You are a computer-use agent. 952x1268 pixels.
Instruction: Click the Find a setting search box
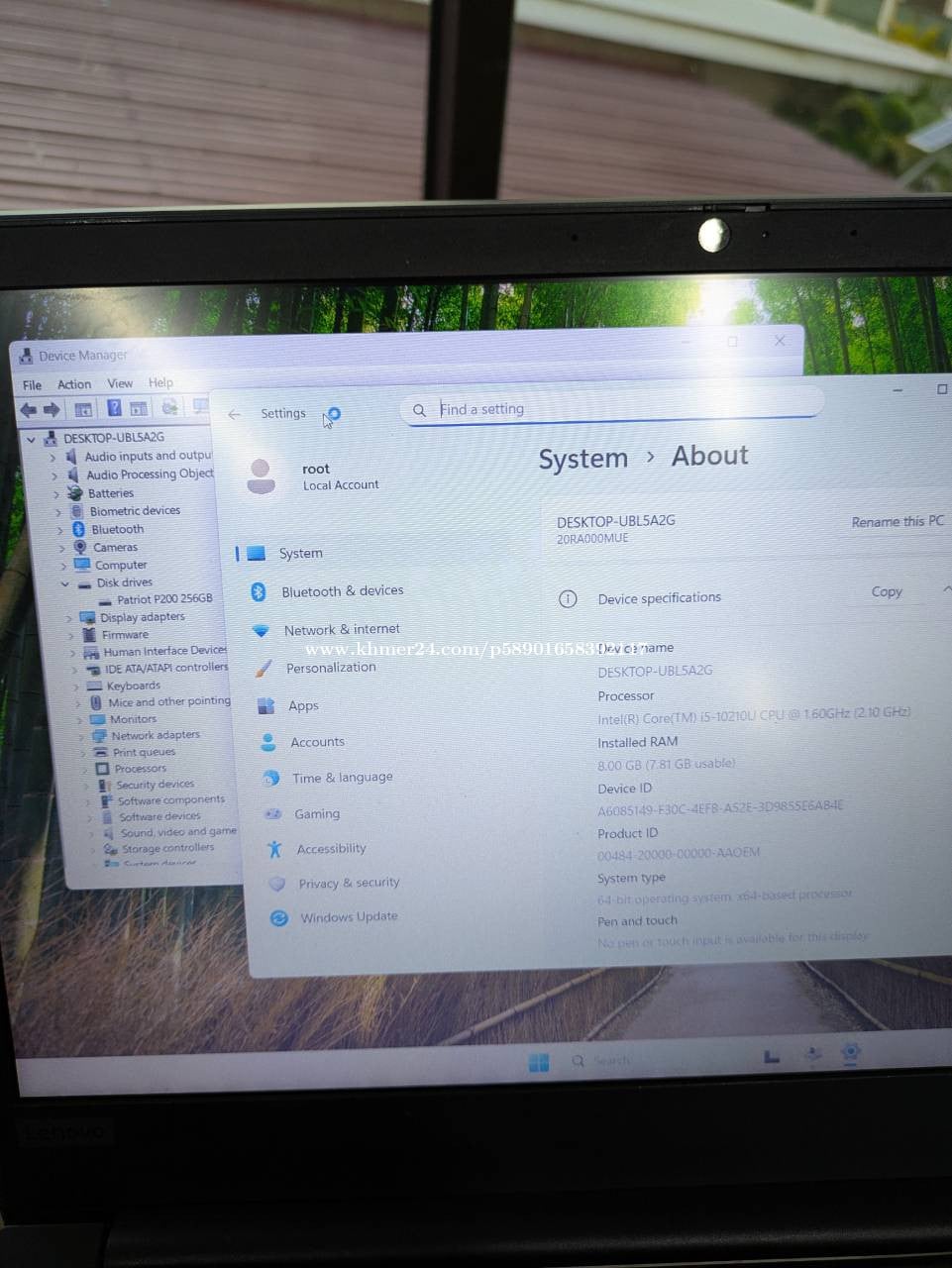tap(611, 408)
